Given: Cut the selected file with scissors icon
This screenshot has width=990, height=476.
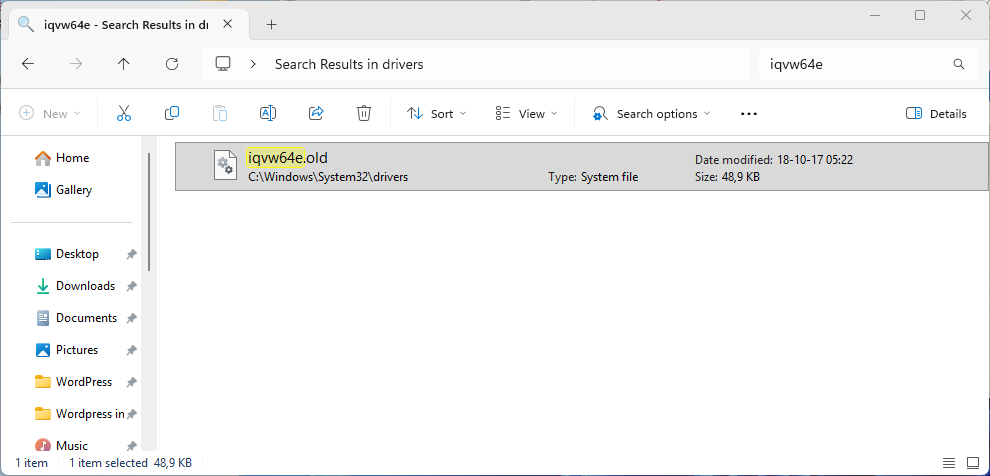Looking at the screenshot, I should tap(124, 114).
